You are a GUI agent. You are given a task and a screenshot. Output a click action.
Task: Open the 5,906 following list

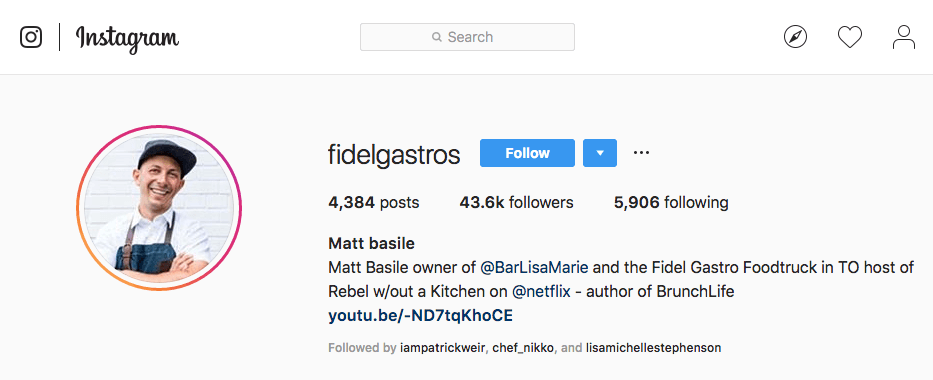tap(671, 203)
